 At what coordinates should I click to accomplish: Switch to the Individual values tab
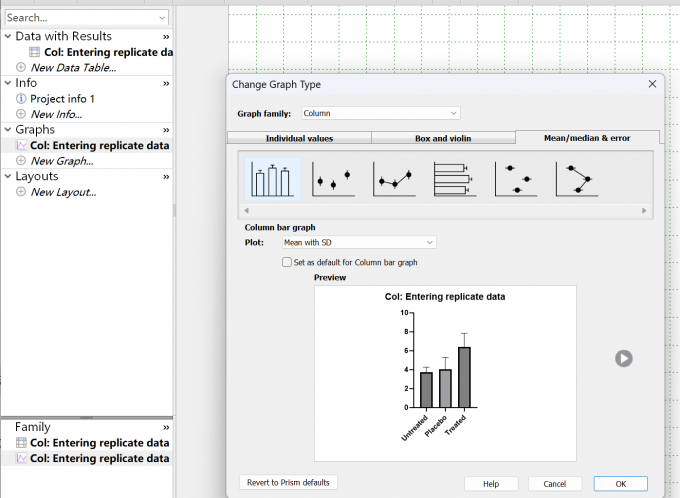point(299,138)
